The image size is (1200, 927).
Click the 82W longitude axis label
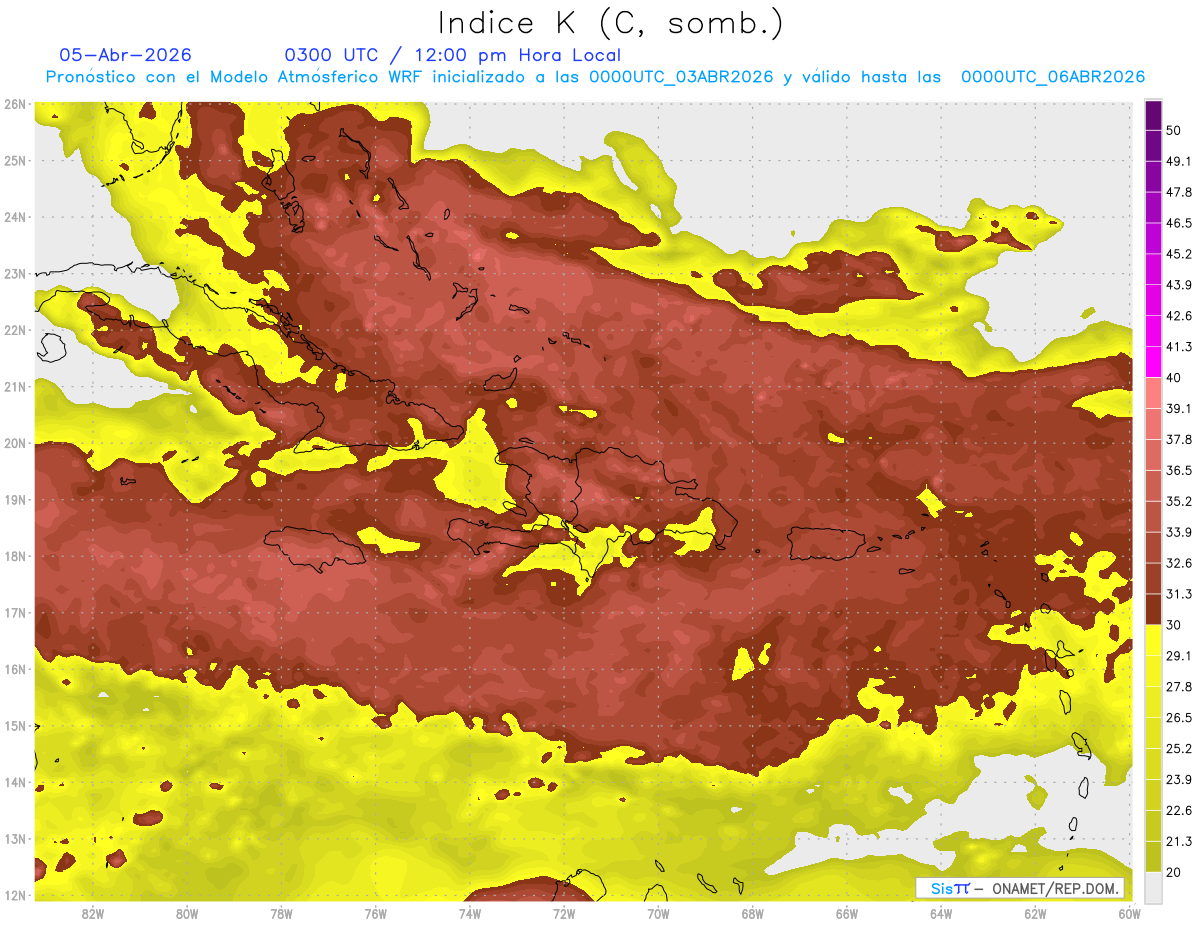(x=93, y=913)
